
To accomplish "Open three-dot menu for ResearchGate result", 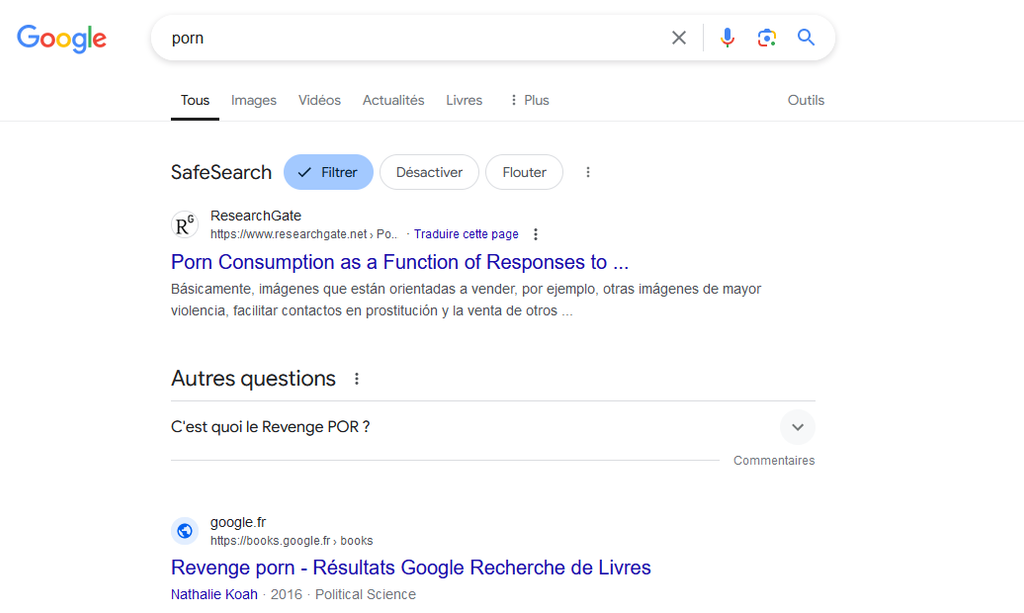I will click(536, 234).
